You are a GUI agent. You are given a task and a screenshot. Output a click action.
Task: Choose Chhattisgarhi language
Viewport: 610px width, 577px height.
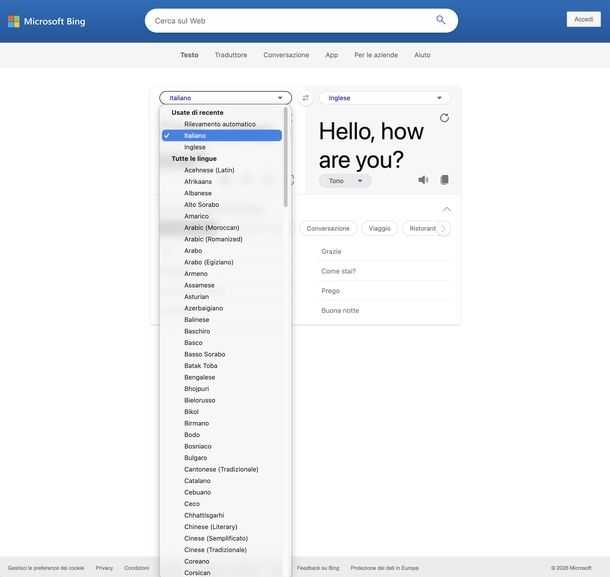point(222,515)
